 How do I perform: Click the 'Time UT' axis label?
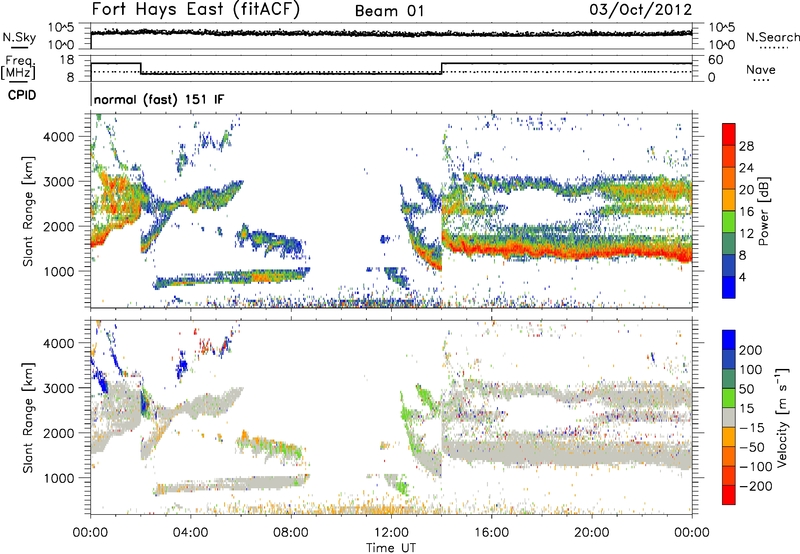391,548
